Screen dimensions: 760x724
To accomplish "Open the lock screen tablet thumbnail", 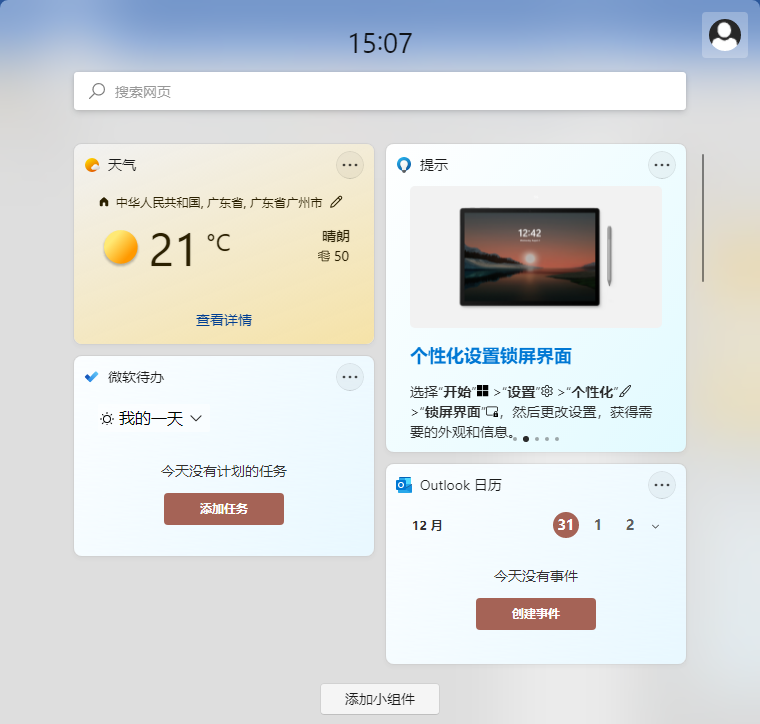I will point(536,257).
